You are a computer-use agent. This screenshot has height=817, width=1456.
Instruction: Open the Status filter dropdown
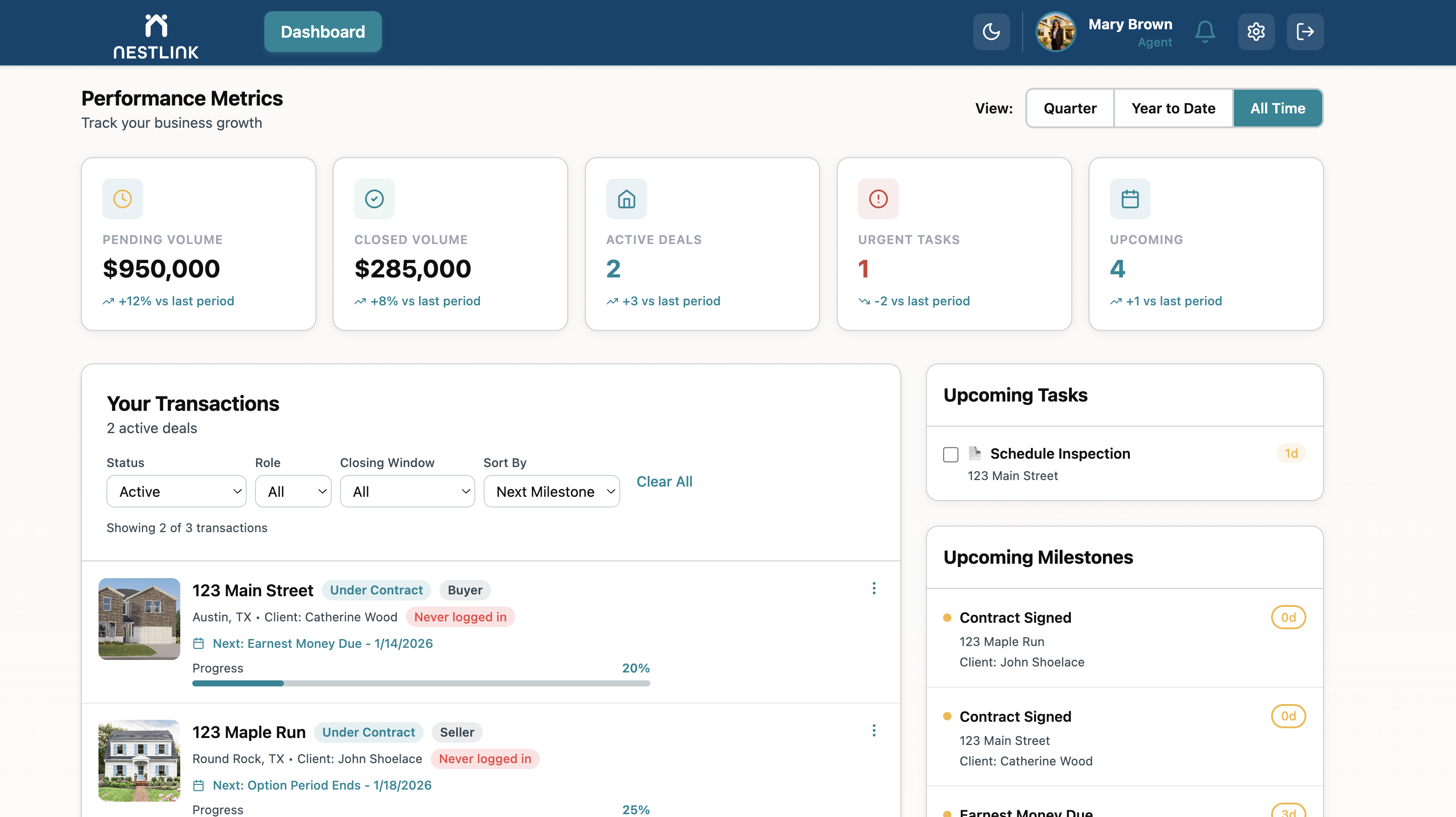pyautogui.click(x=177, y=491)
